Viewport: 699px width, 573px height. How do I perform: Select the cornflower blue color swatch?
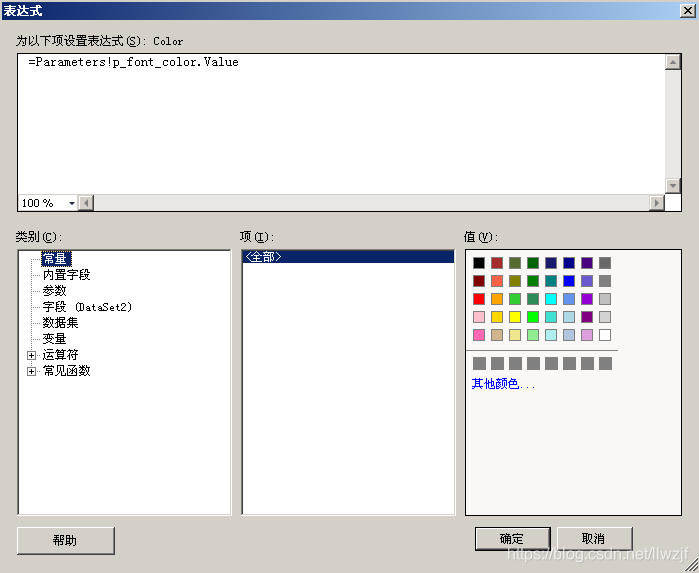[569, 299]
